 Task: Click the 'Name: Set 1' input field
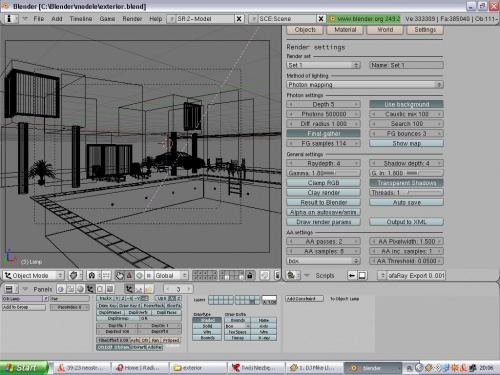tap(406, 65)
